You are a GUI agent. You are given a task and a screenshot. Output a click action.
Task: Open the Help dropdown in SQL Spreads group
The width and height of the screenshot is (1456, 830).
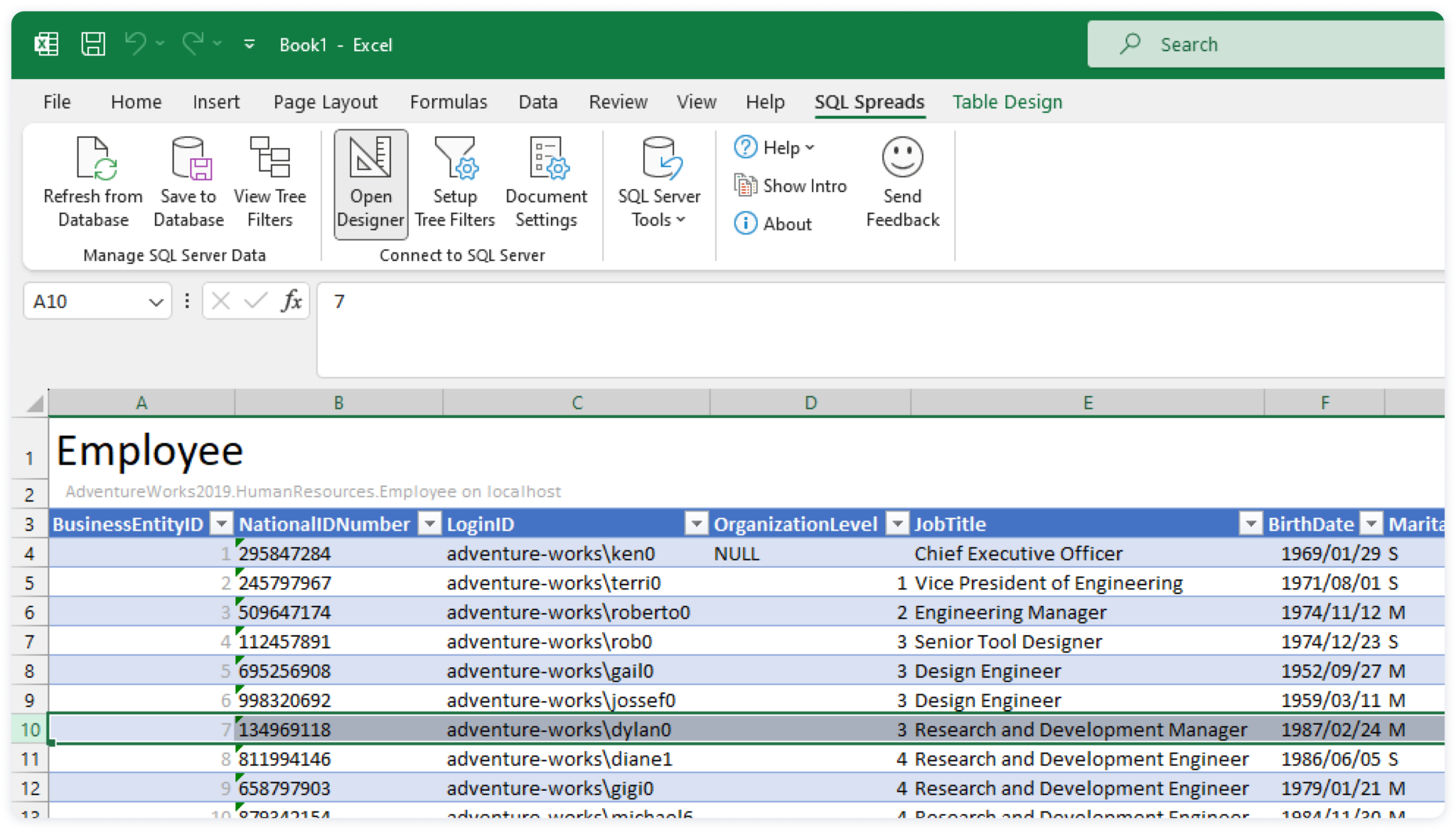[780, 147]
